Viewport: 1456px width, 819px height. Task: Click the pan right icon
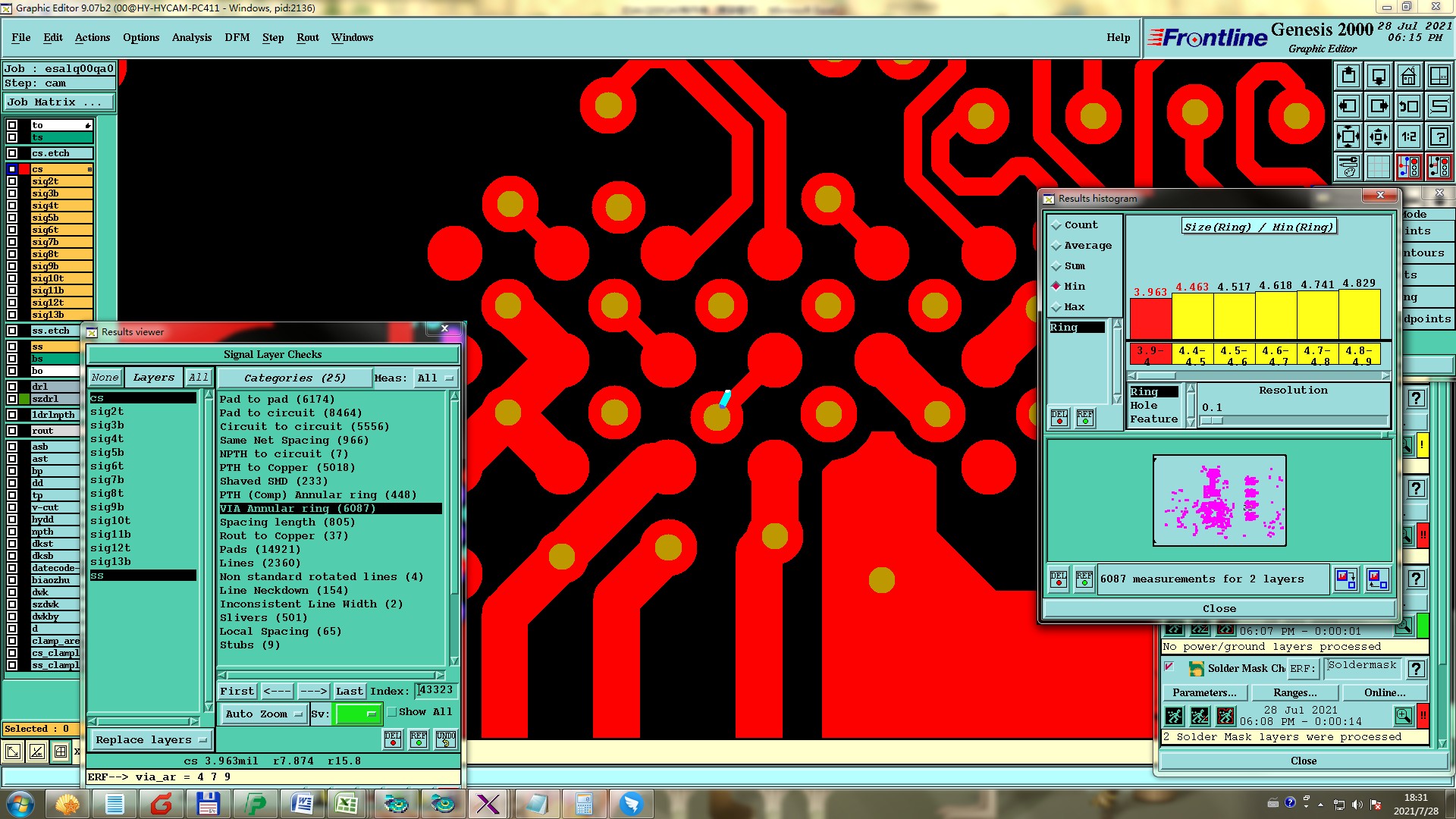(1379, 106)
